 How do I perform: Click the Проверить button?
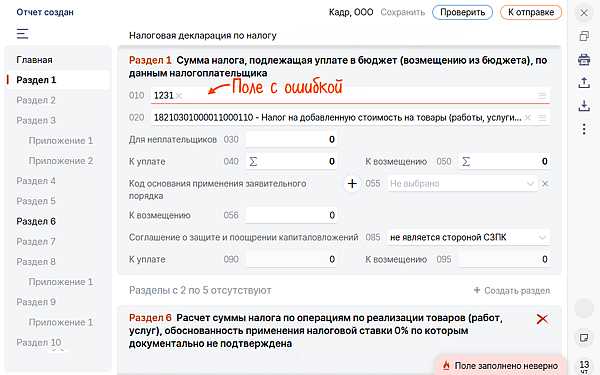462,12
